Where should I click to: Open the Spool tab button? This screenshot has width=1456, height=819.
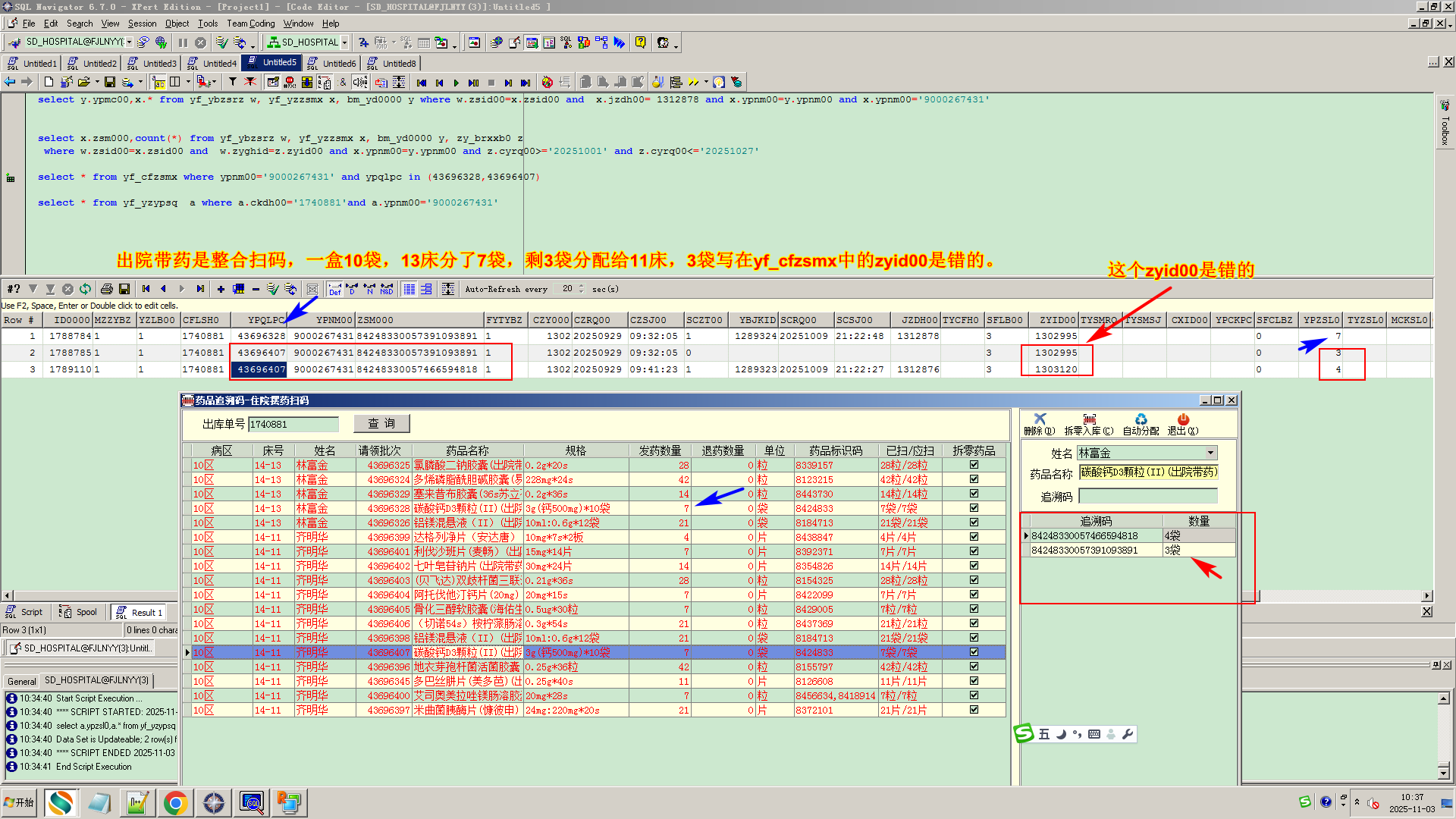79,612
